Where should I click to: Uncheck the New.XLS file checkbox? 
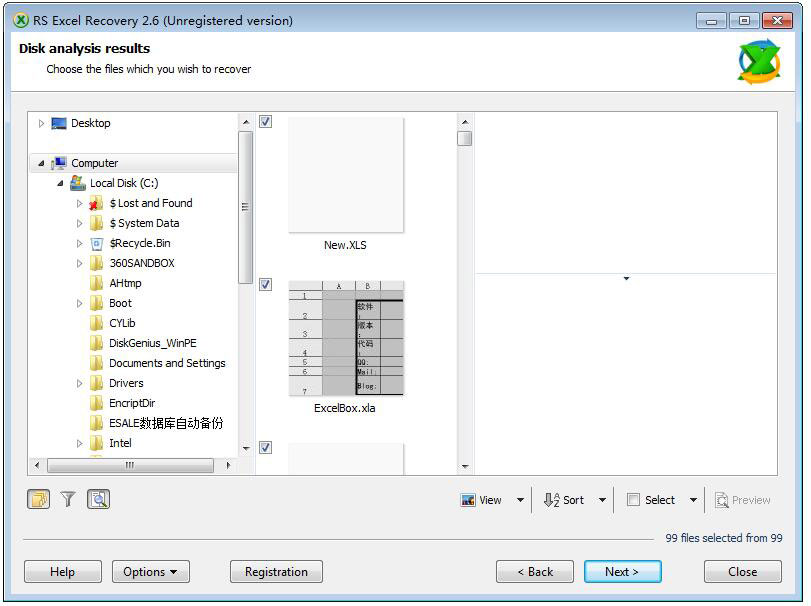[x=265, y=122]
